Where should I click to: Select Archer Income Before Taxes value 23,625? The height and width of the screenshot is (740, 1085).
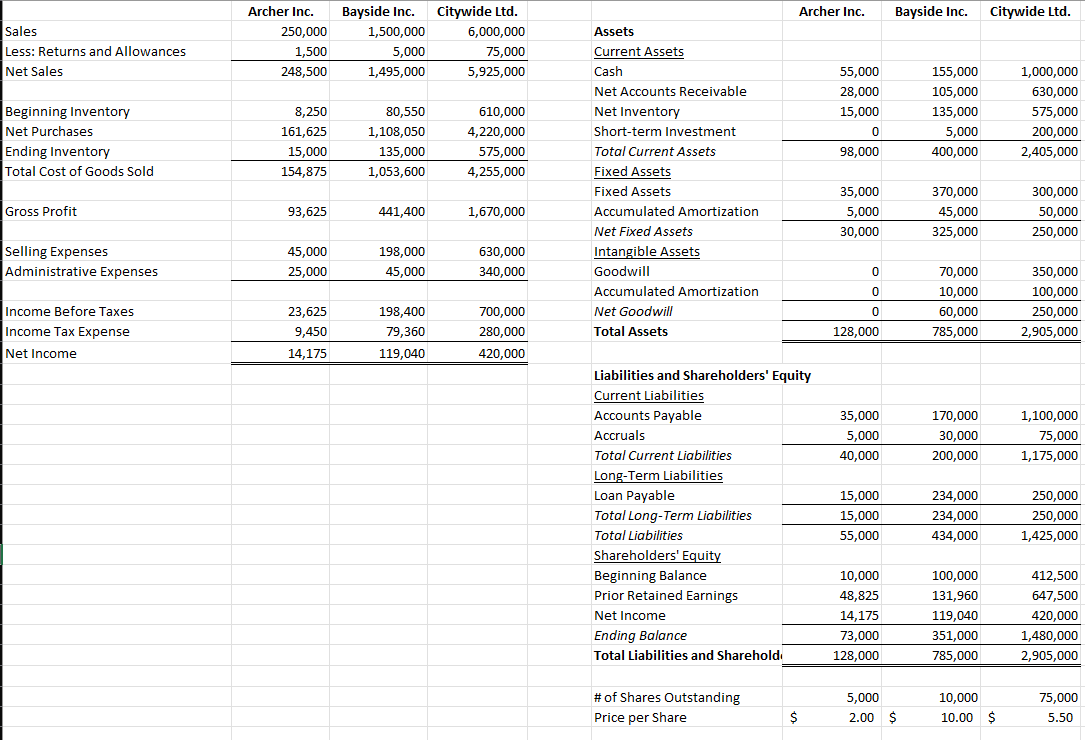click(307, 312)
